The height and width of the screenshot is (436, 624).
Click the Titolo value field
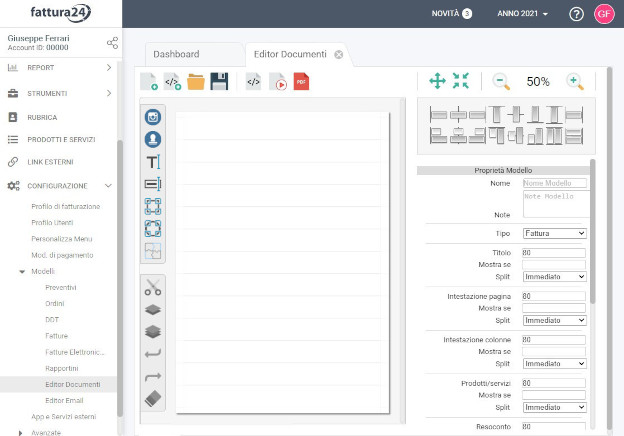click(554, 253)
